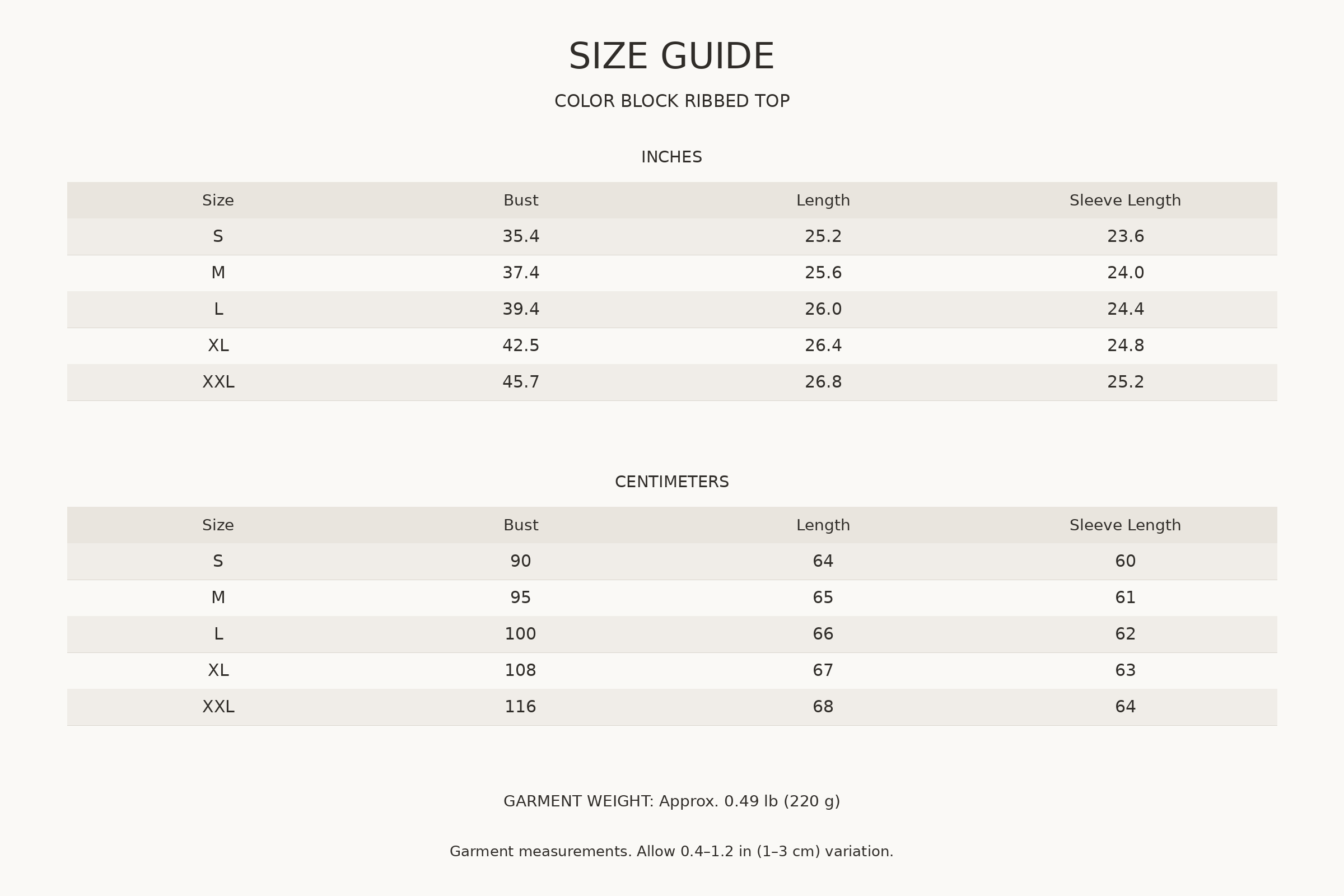Viewport: 1344px width, 896px height.
Task: Click Length column header in centimeters table
Action: [x=823, y=525]
